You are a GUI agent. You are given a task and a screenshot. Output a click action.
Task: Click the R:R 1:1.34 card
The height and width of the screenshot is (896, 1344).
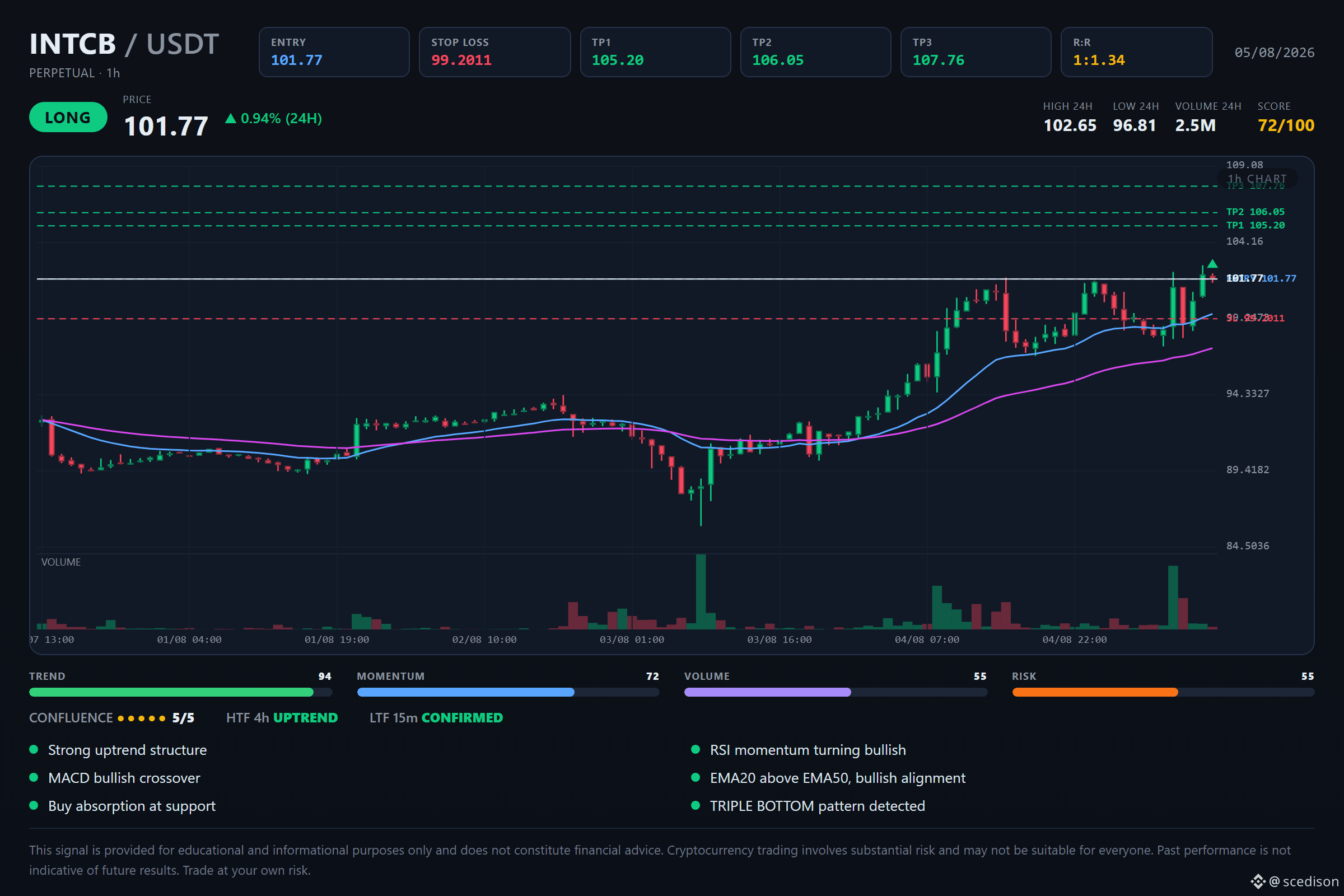(x=1136, y=52)
